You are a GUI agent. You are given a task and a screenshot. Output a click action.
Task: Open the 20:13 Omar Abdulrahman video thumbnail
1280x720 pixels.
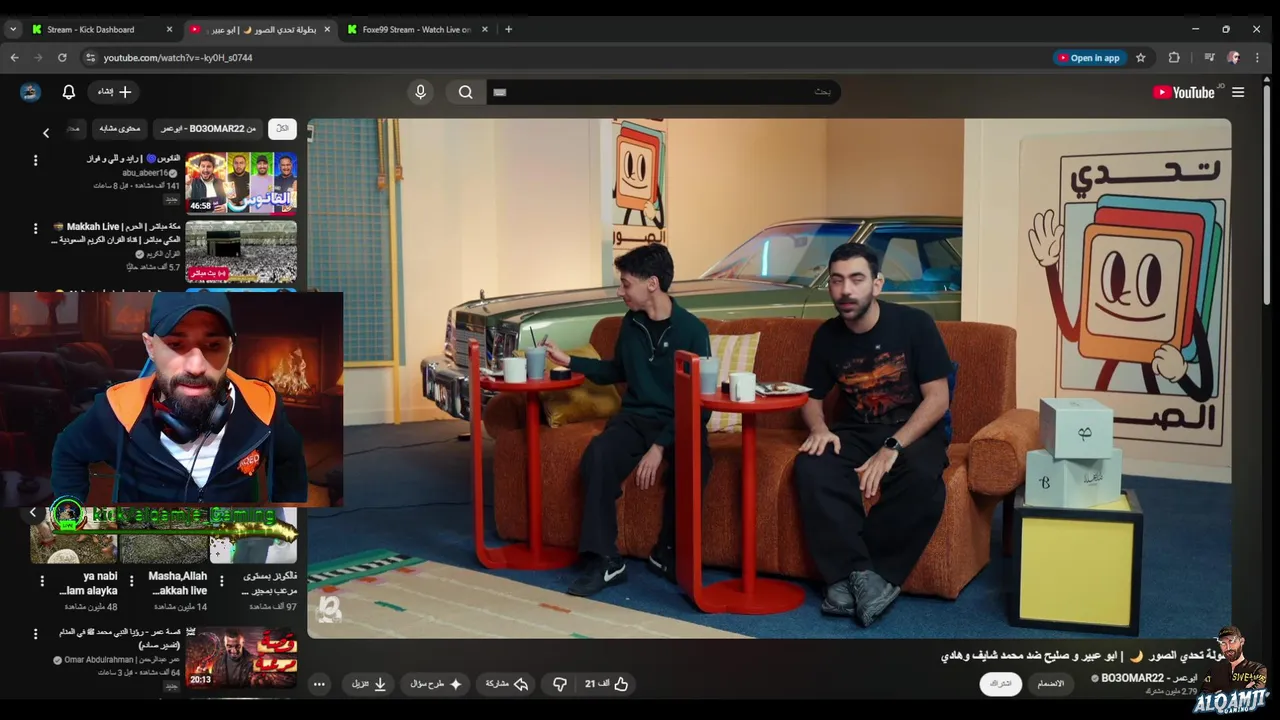[x=241, y=657]
